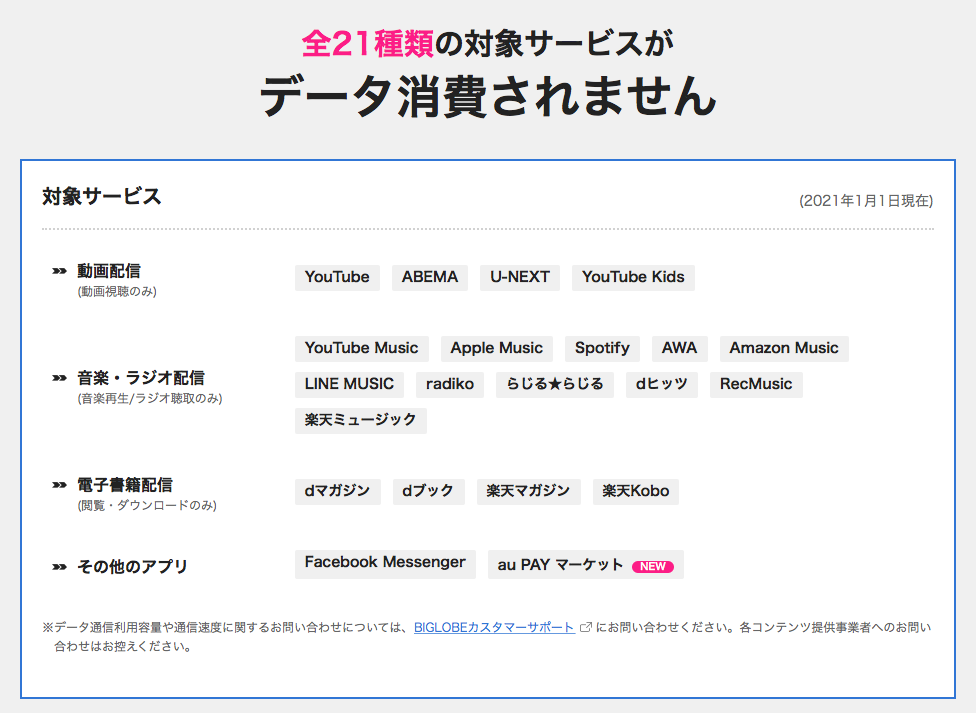976x713 pixels.
Task: Click the 楽天ミュージック tag
Action: tap(361, 420)
